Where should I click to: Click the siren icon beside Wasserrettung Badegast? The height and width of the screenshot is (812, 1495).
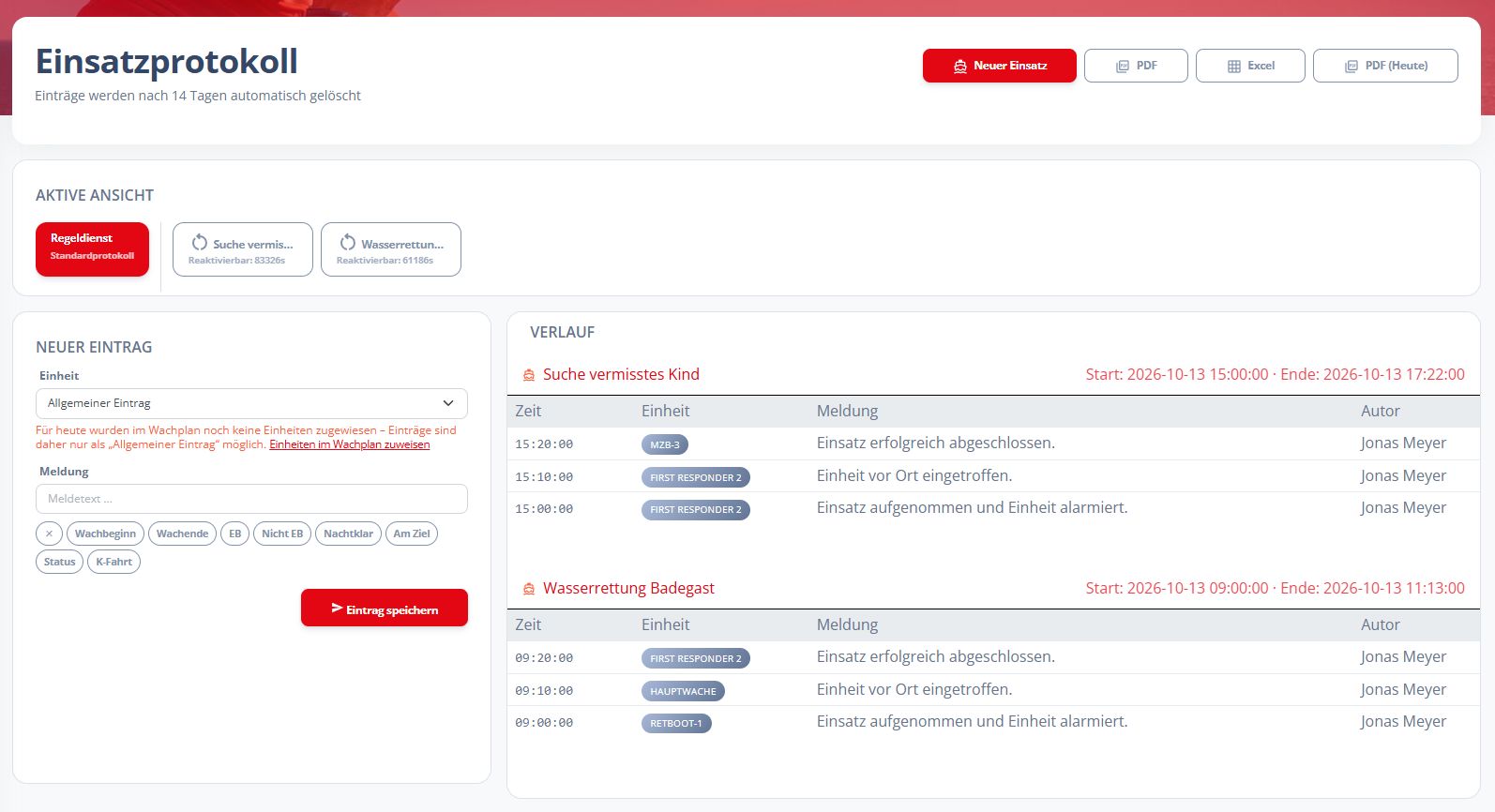[529, 589]
